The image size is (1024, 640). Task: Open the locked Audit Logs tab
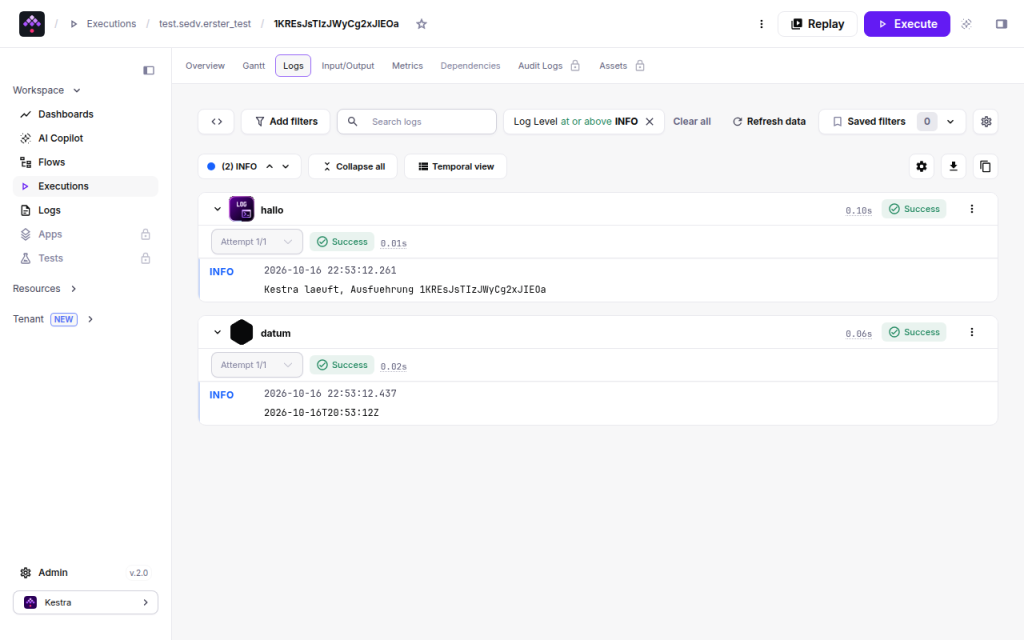click(549, 66)
